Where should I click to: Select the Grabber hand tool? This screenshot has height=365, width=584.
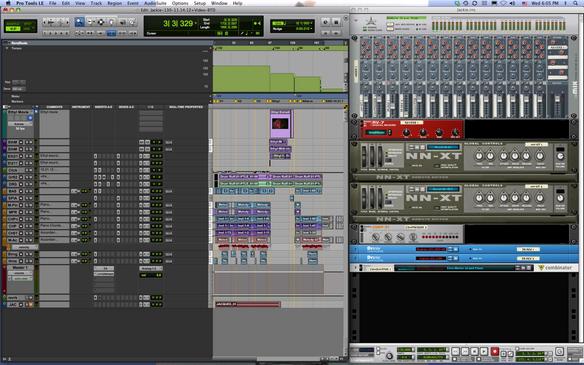pos(111,22)
